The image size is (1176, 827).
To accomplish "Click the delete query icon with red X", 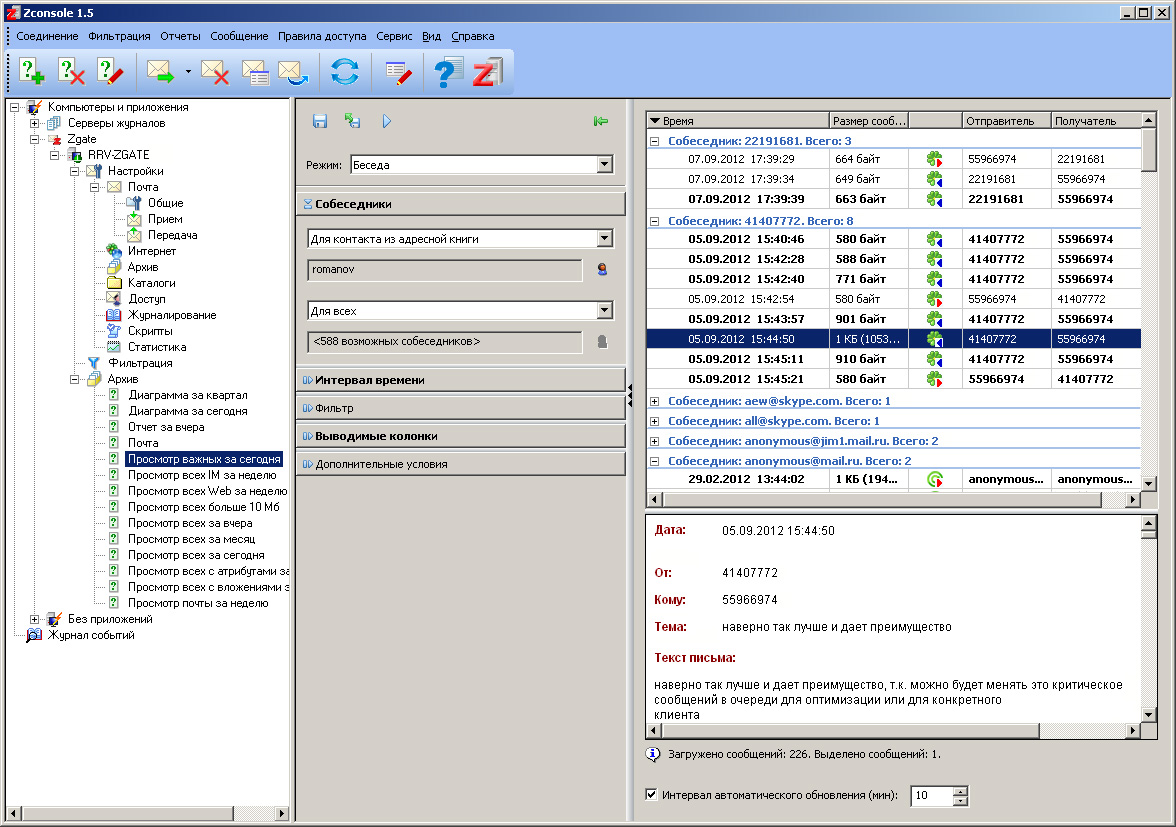I will click(71, 72).
